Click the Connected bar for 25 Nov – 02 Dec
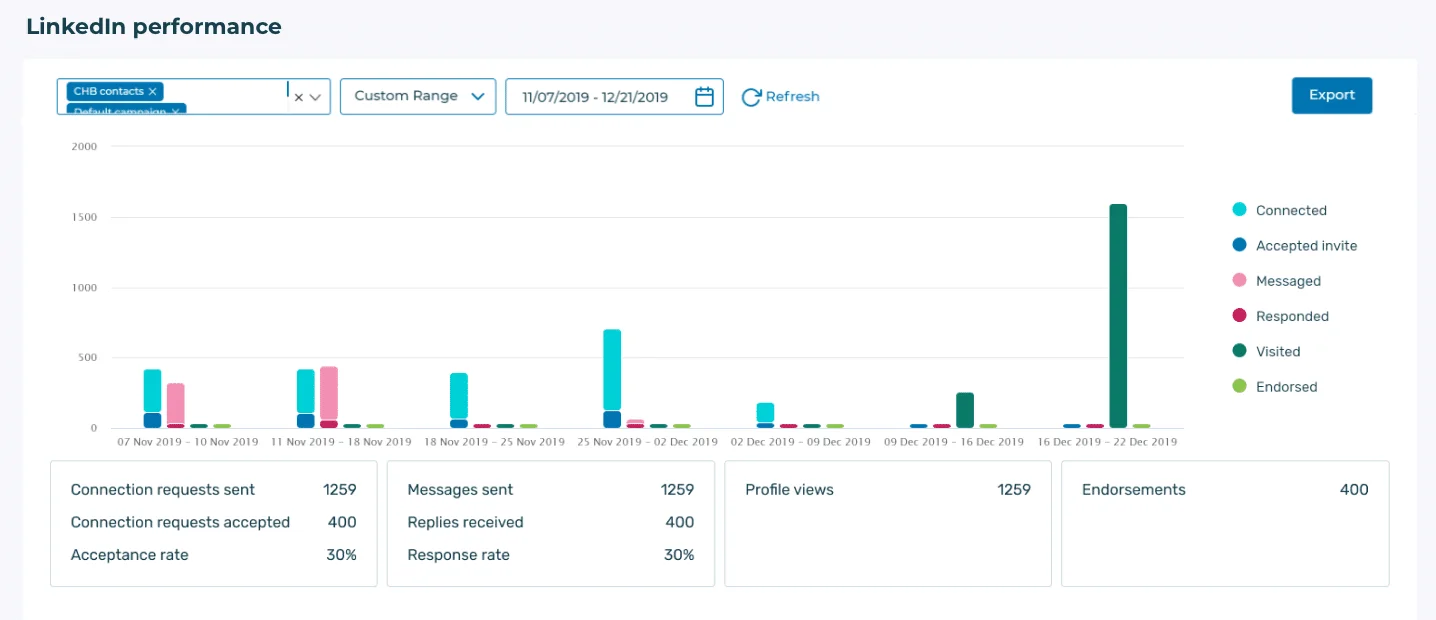Image resolution: width=1436 pixels, height=620 pixels. coord(612,370)
